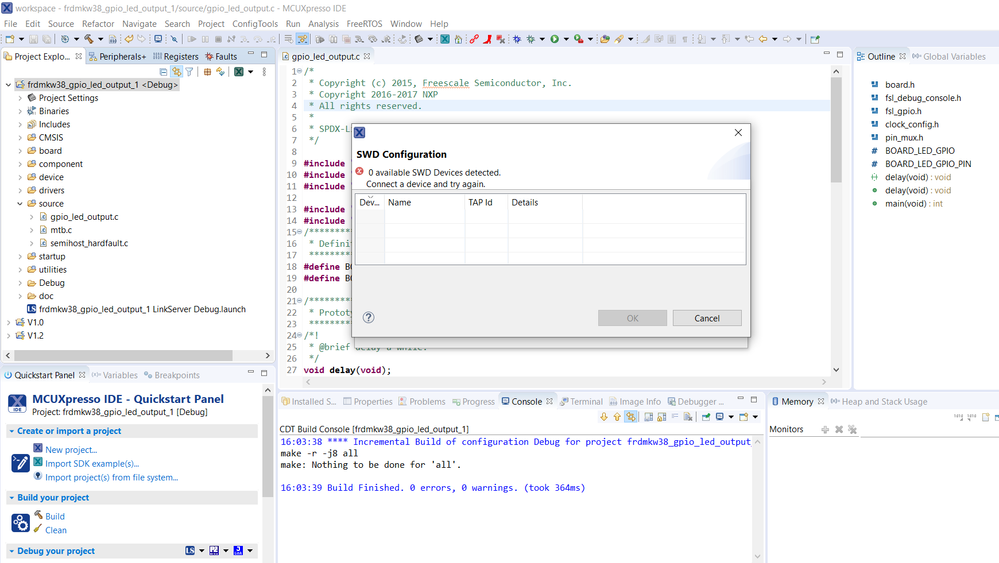Open the ConfigTools menu

(255, 24)
